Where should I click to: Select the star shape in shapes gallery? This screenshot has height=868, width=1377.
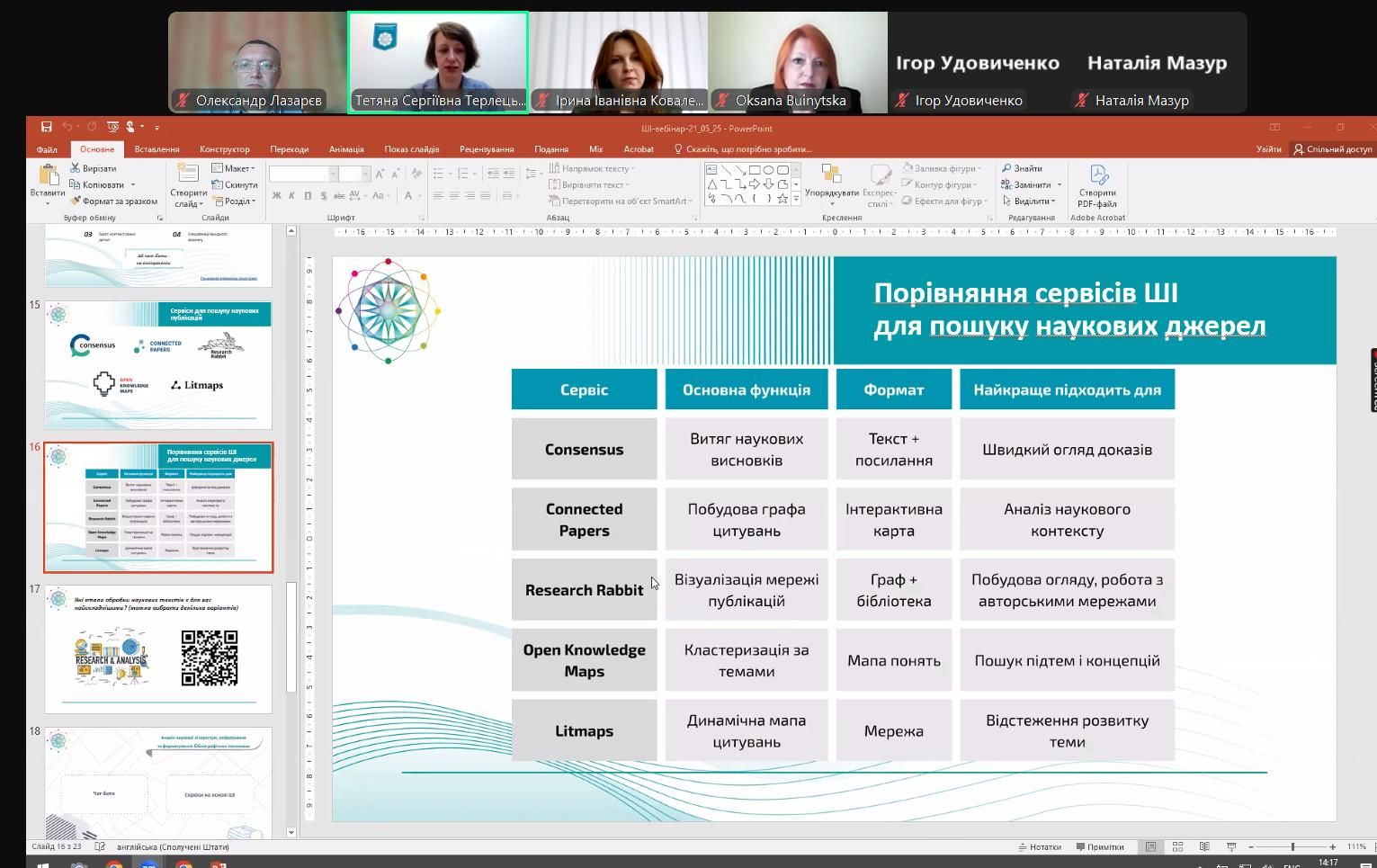tap(782, 198)
